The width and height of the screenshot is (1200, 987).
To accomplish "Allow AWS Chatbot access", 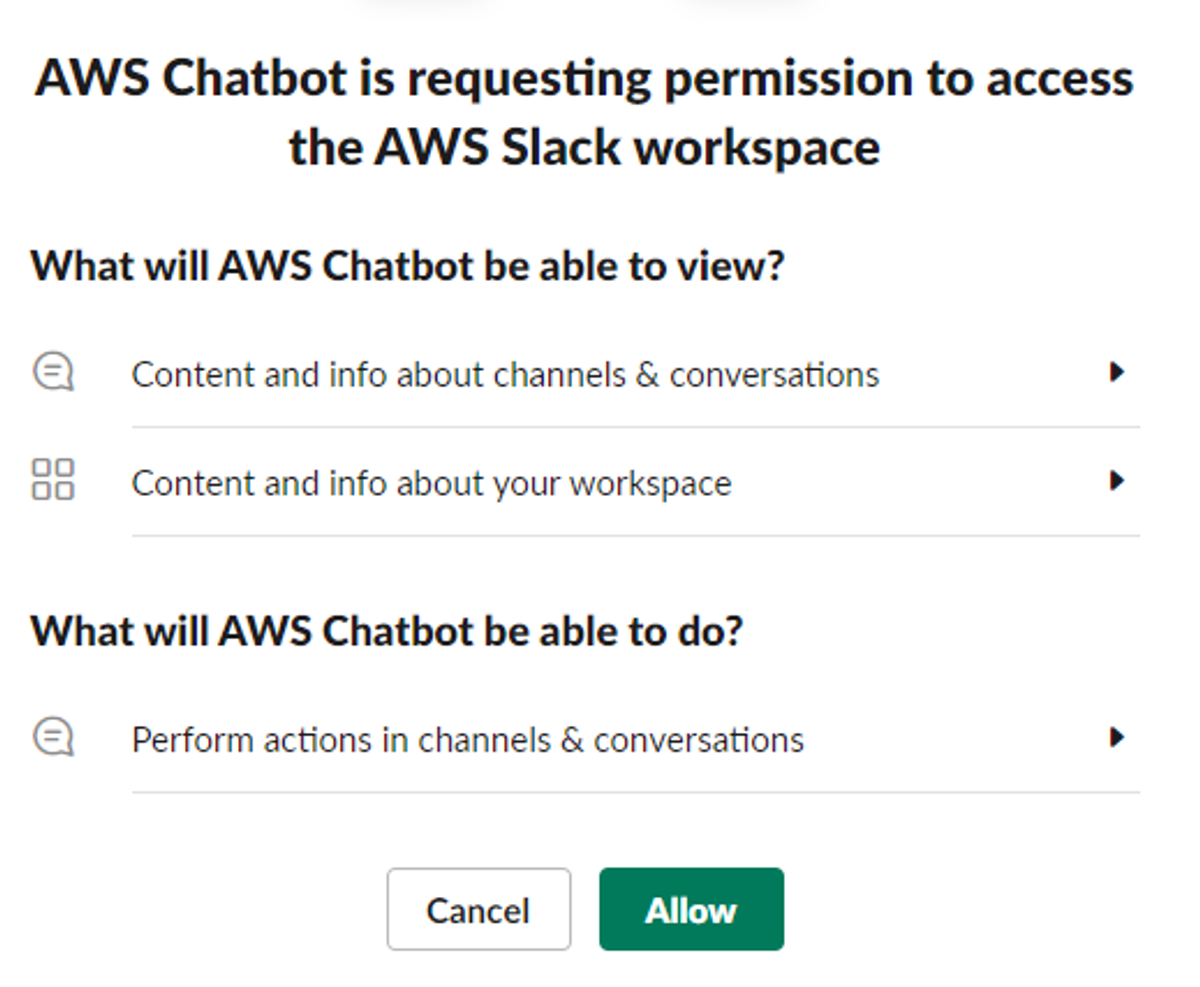I will 691,909.
